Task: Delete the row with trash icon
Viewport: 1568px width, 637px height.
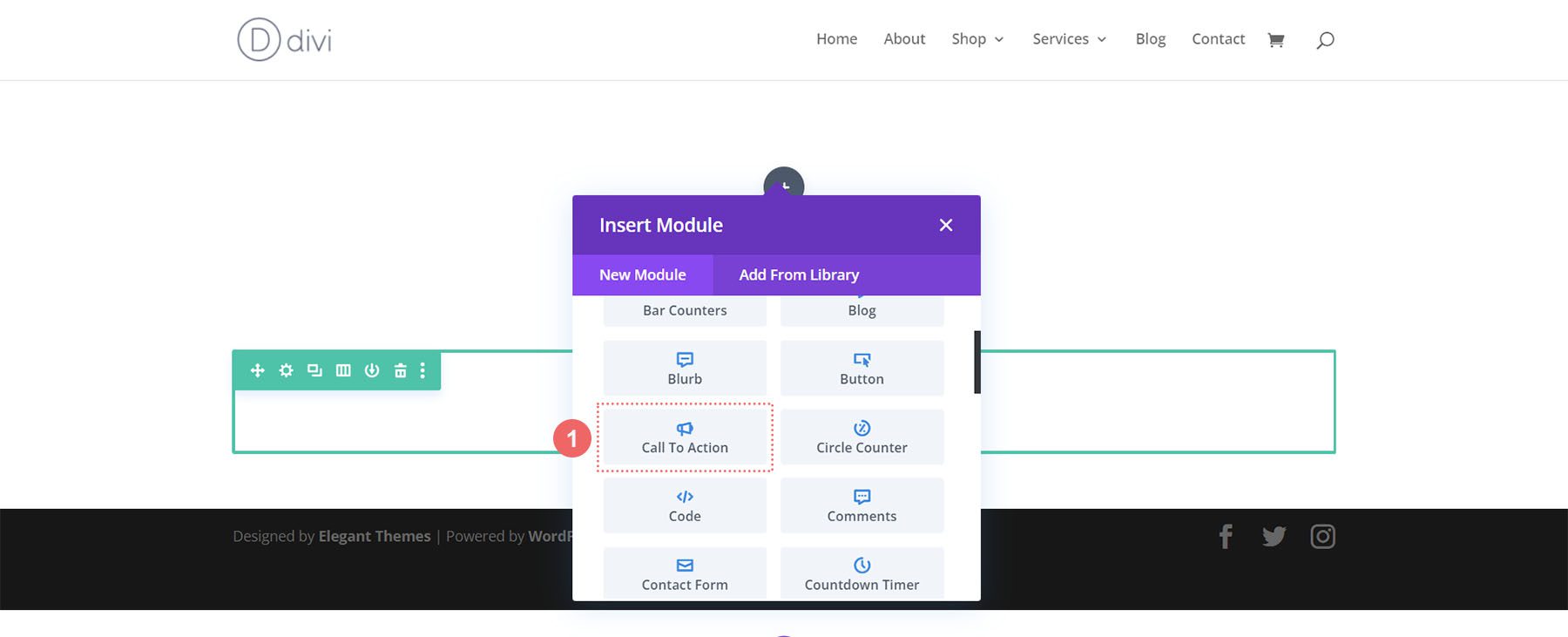Action: pos(401,370)
